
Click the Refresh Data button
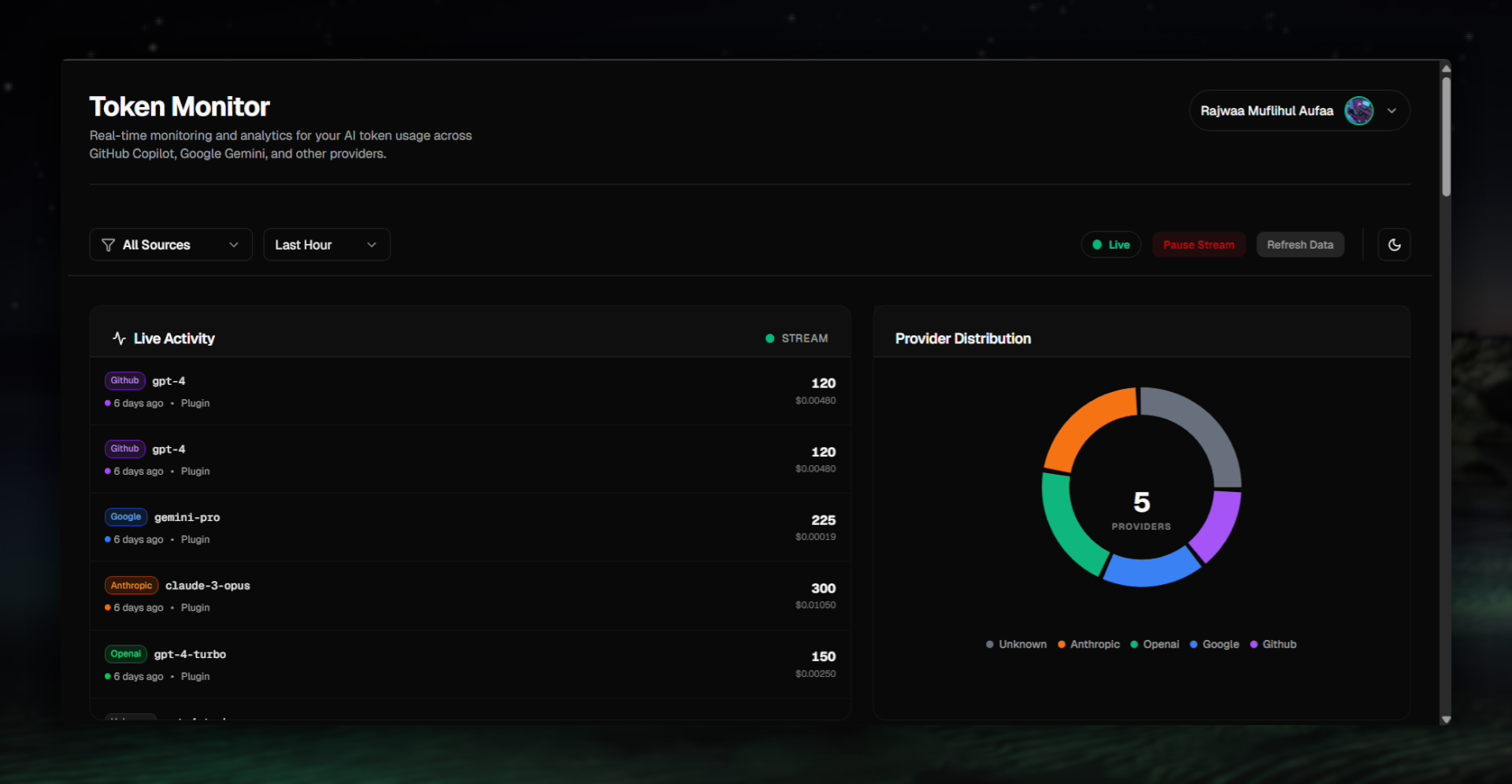(x=1299, y=245)
